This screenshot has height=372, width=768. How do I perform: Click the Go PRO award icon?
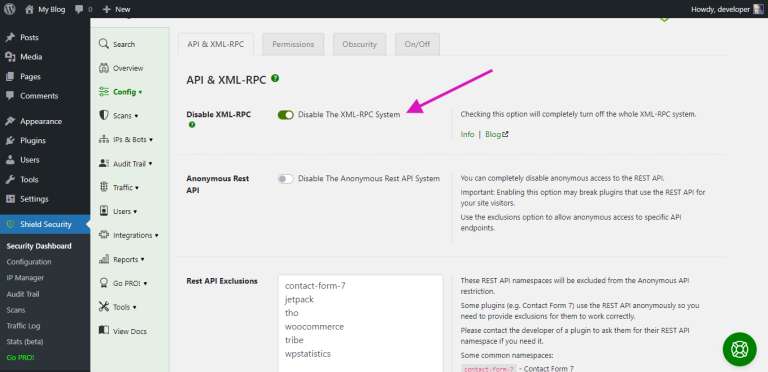click(103, 283)
